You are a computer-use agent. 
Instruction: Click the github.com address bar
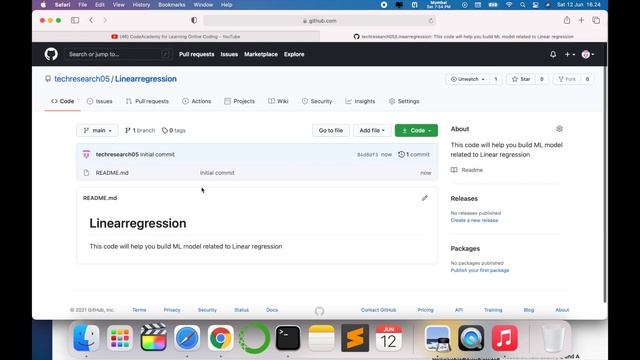320,20
